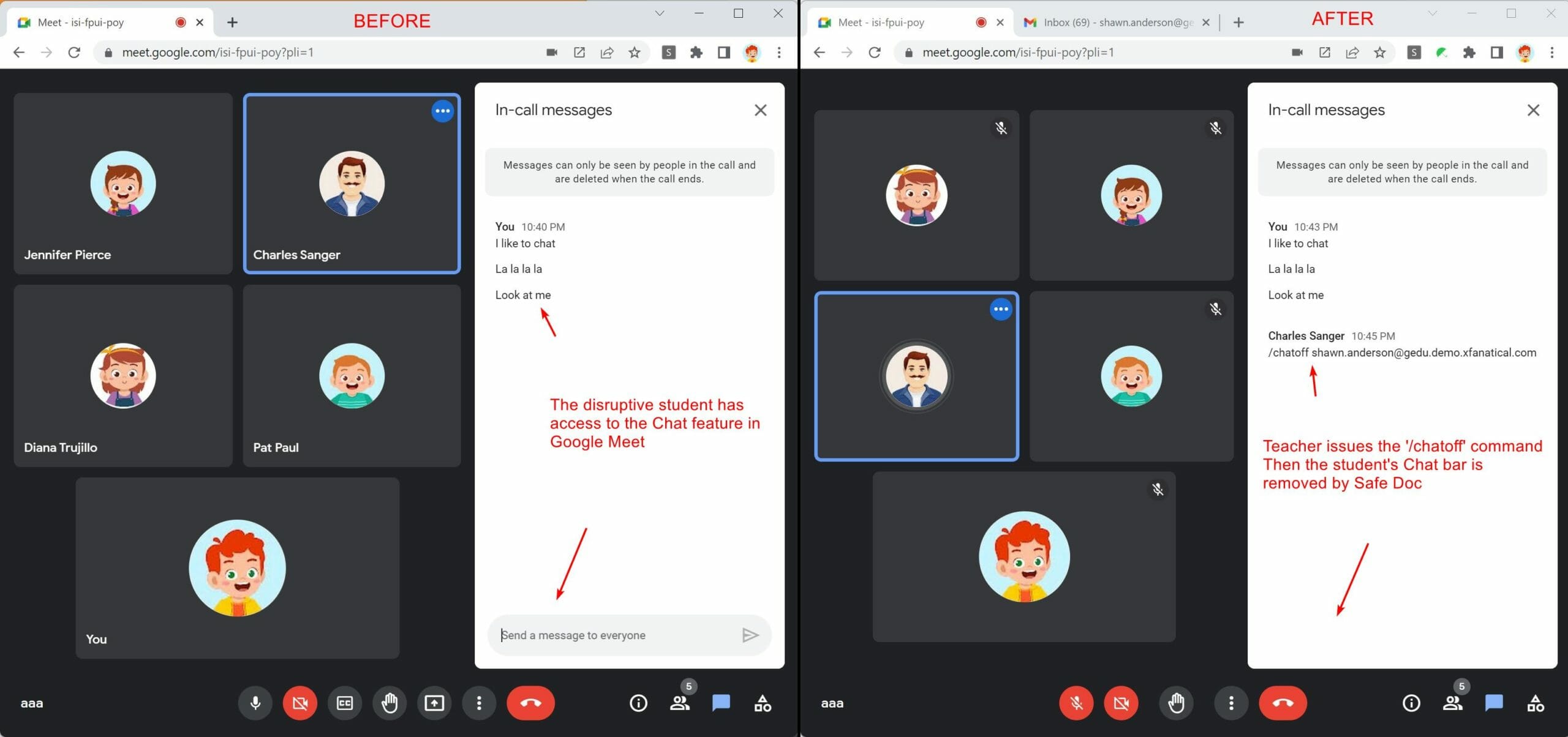Click the send message arrow button
The image size is (1568, 737).
(749, 635)
